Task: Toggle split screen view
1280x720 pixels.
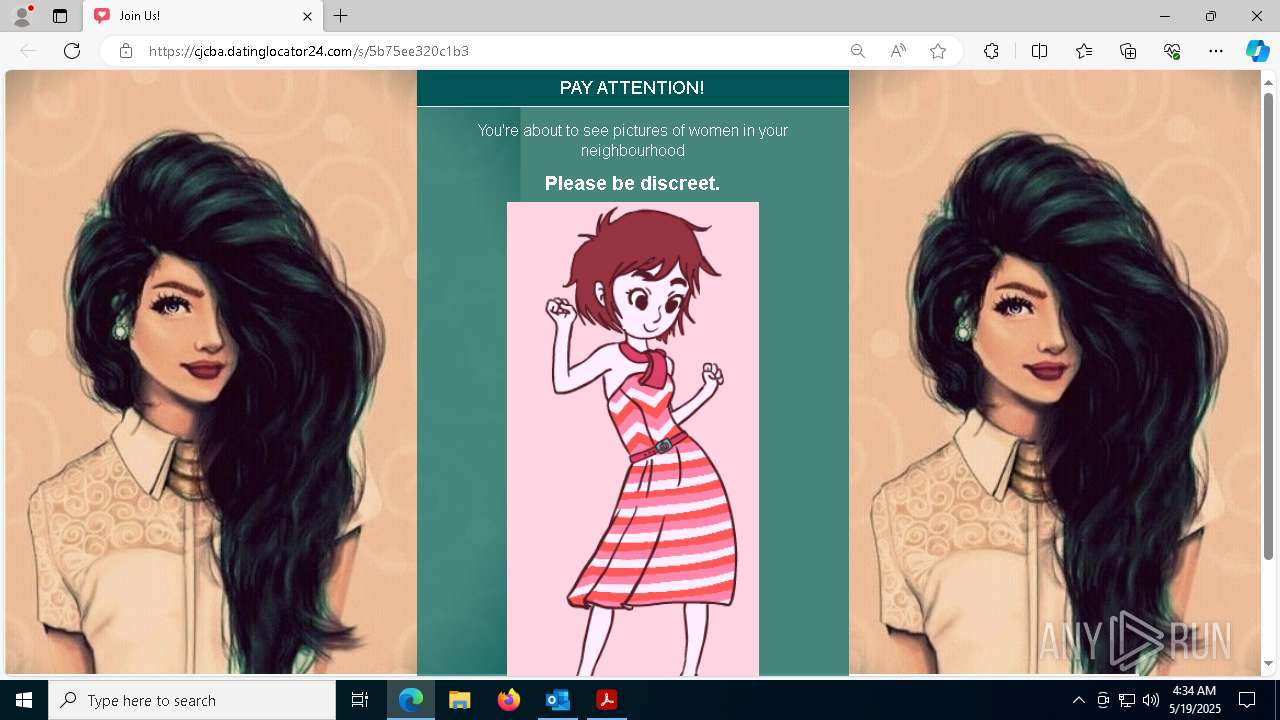Action: [x=1039, y=51]
